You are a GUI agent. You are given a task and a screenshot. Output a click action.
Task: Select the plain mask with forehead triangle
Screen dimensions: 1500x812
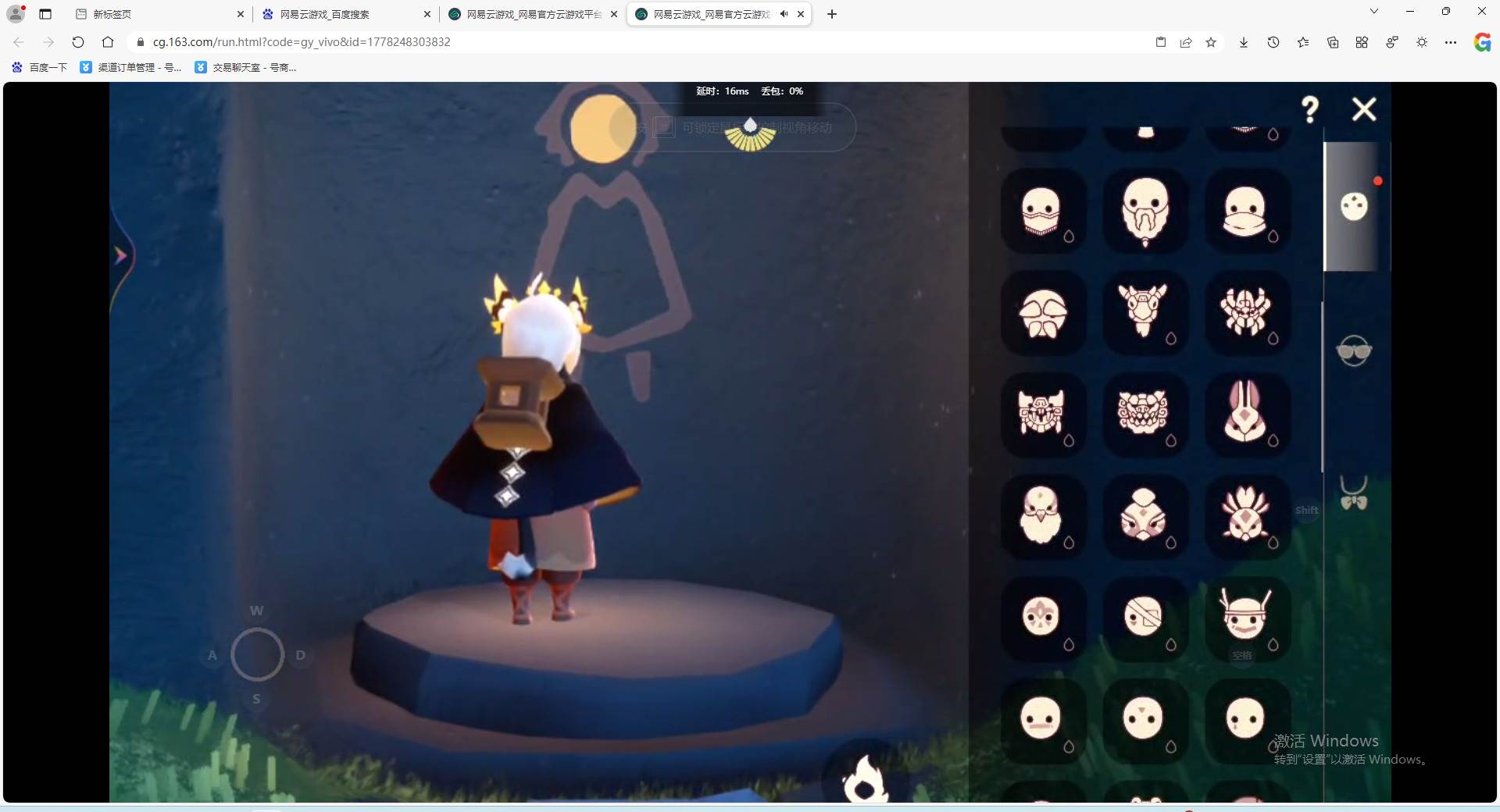1145,721
